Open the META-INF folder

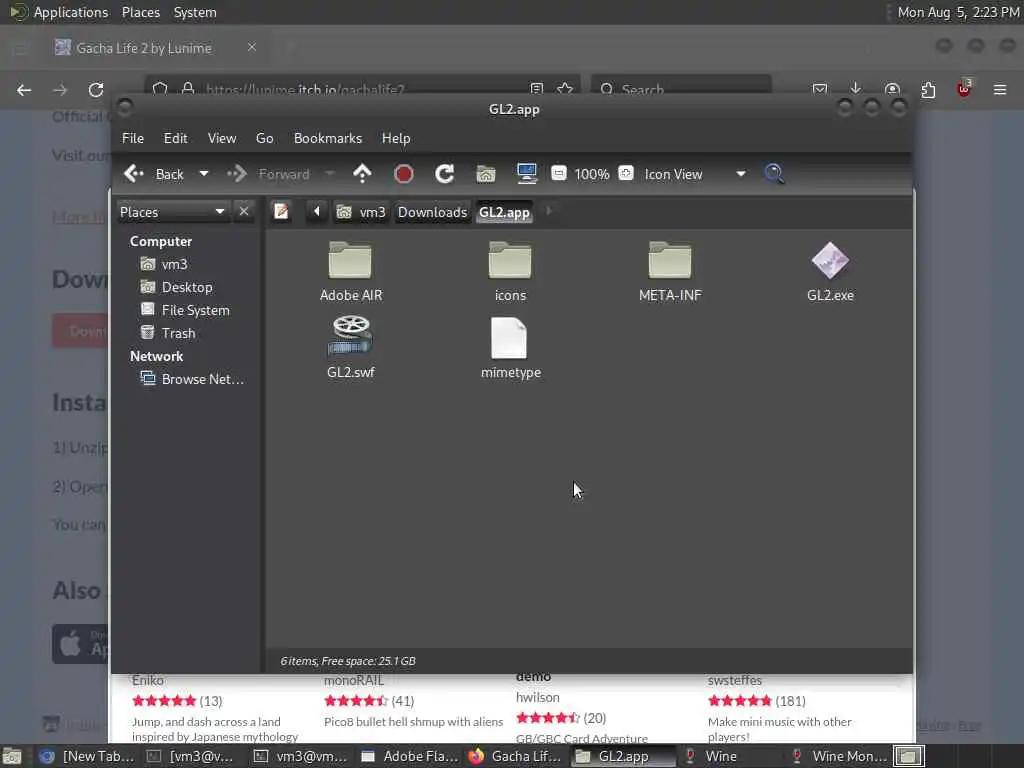[670, 271]
